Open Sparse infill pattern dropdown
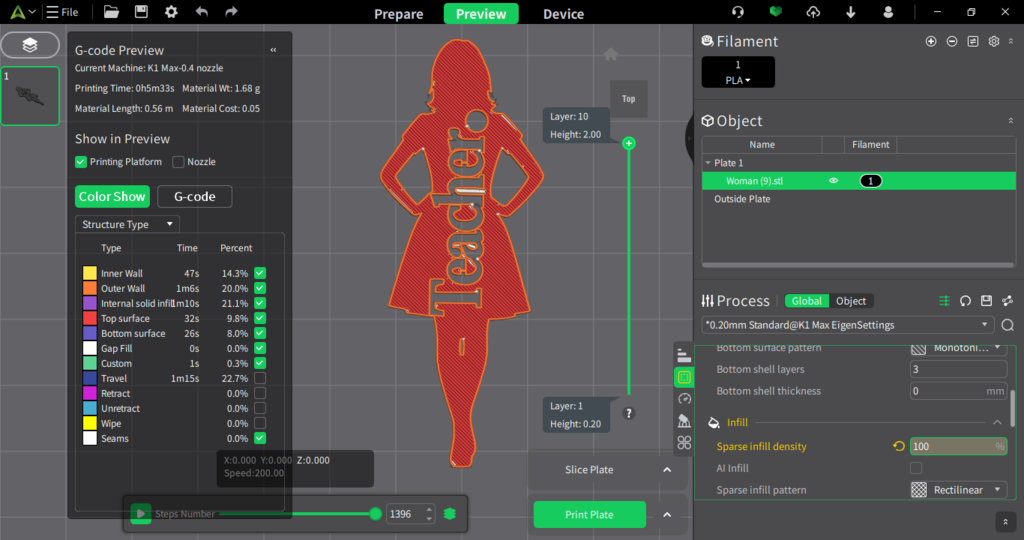 pyautogui.click(x=959, y=490)
